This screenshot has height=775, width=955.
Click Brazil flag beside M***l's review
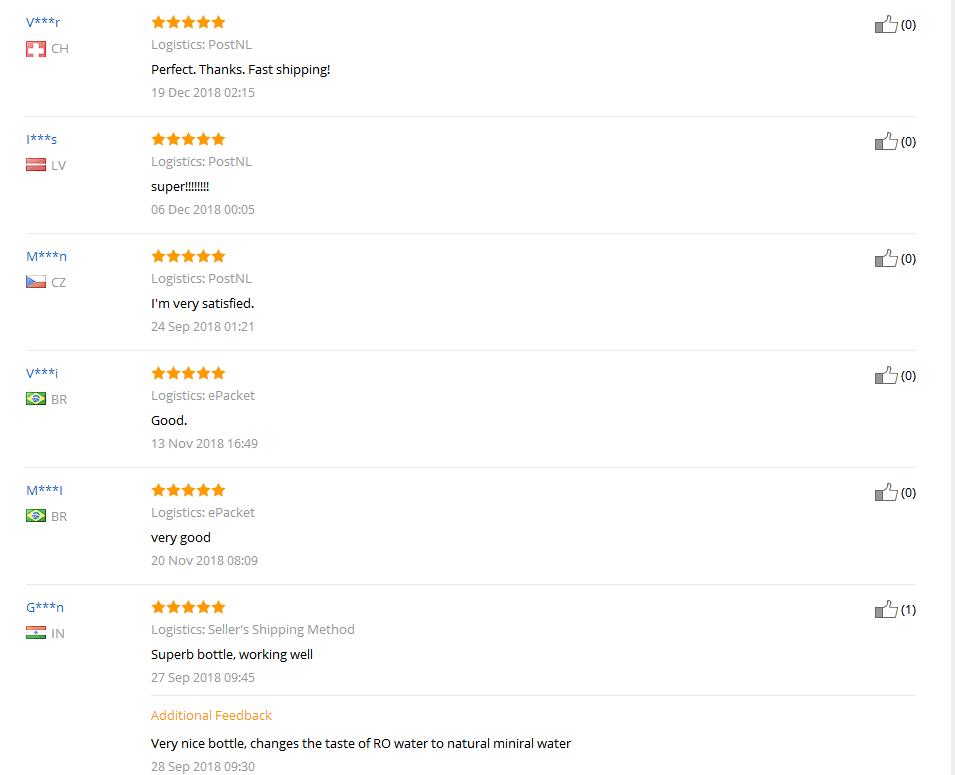(x=36, y=515)
